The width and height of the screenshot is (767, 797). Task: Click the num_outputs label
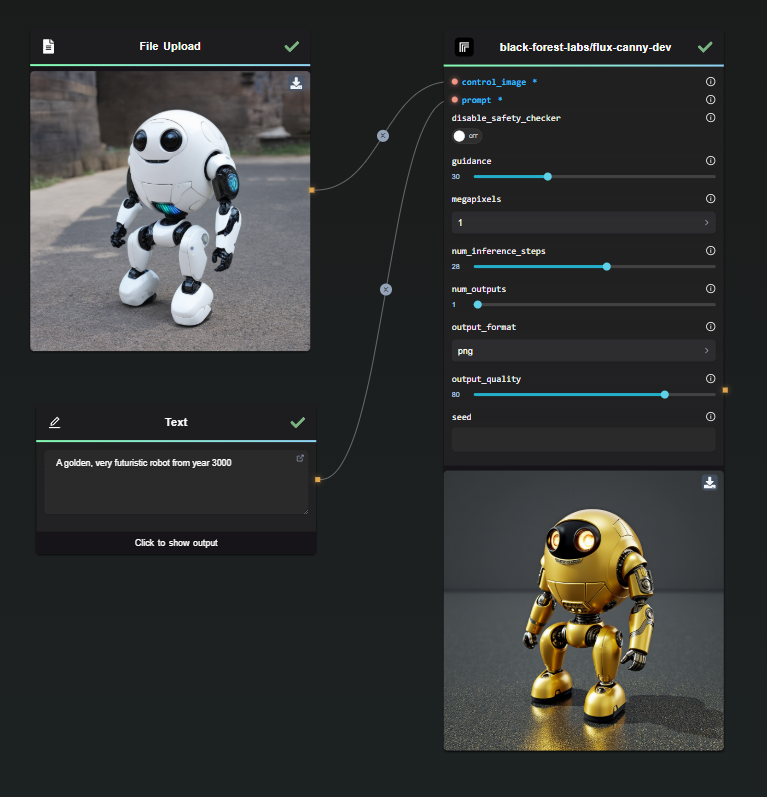coord(479,289)
